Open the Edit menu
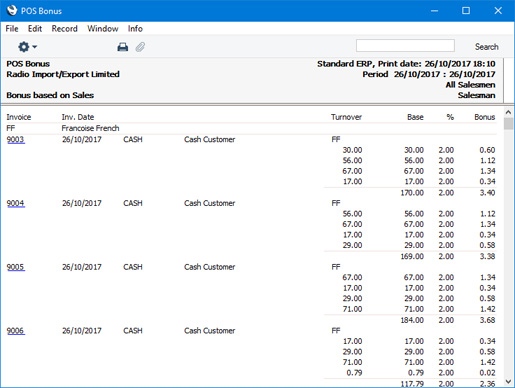Screen dimensions: 515x388 [x=35, y=29]
